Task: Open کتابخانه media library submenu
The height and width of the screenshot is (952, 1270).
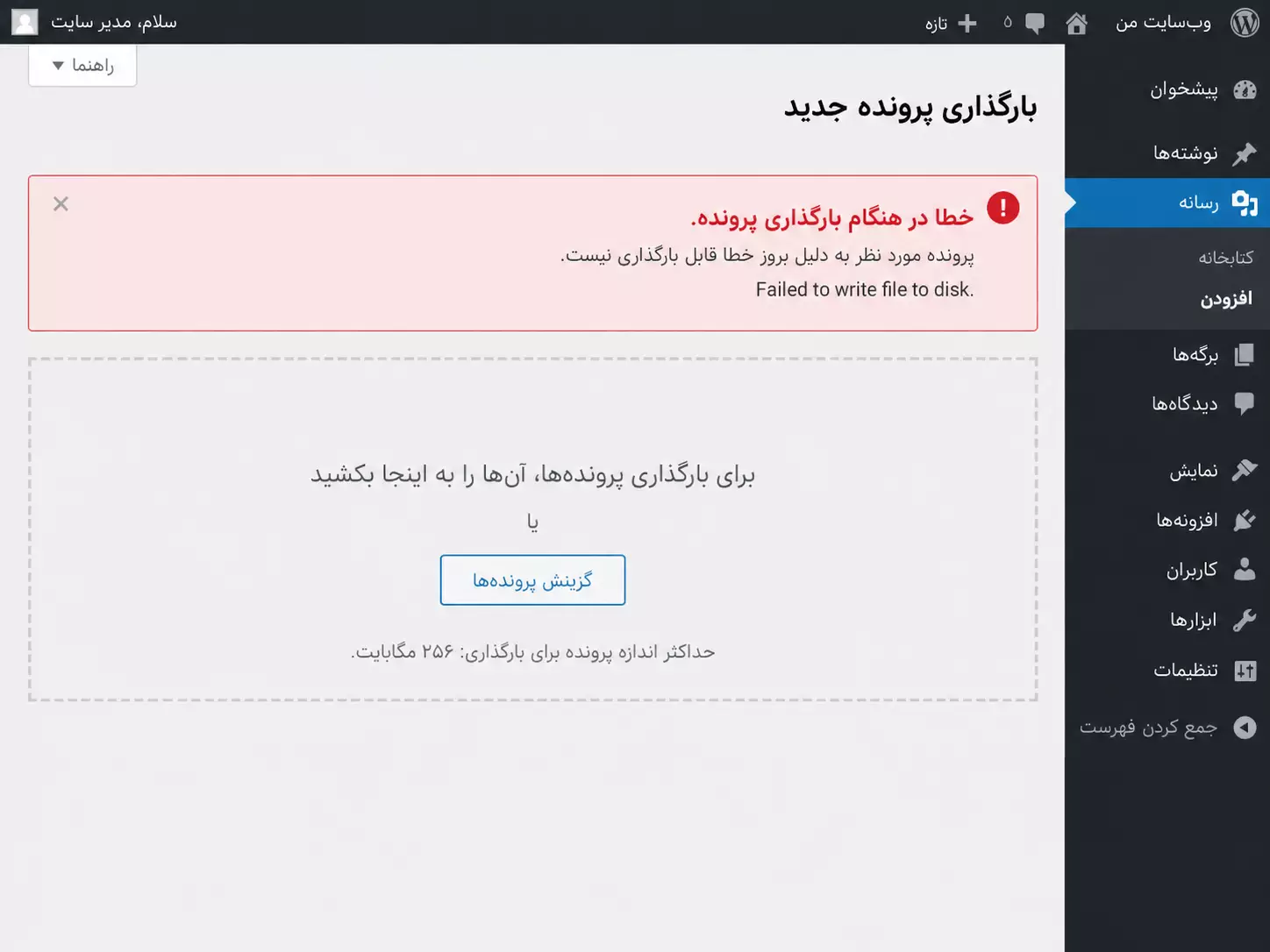Action: (x=1225, y=258)
